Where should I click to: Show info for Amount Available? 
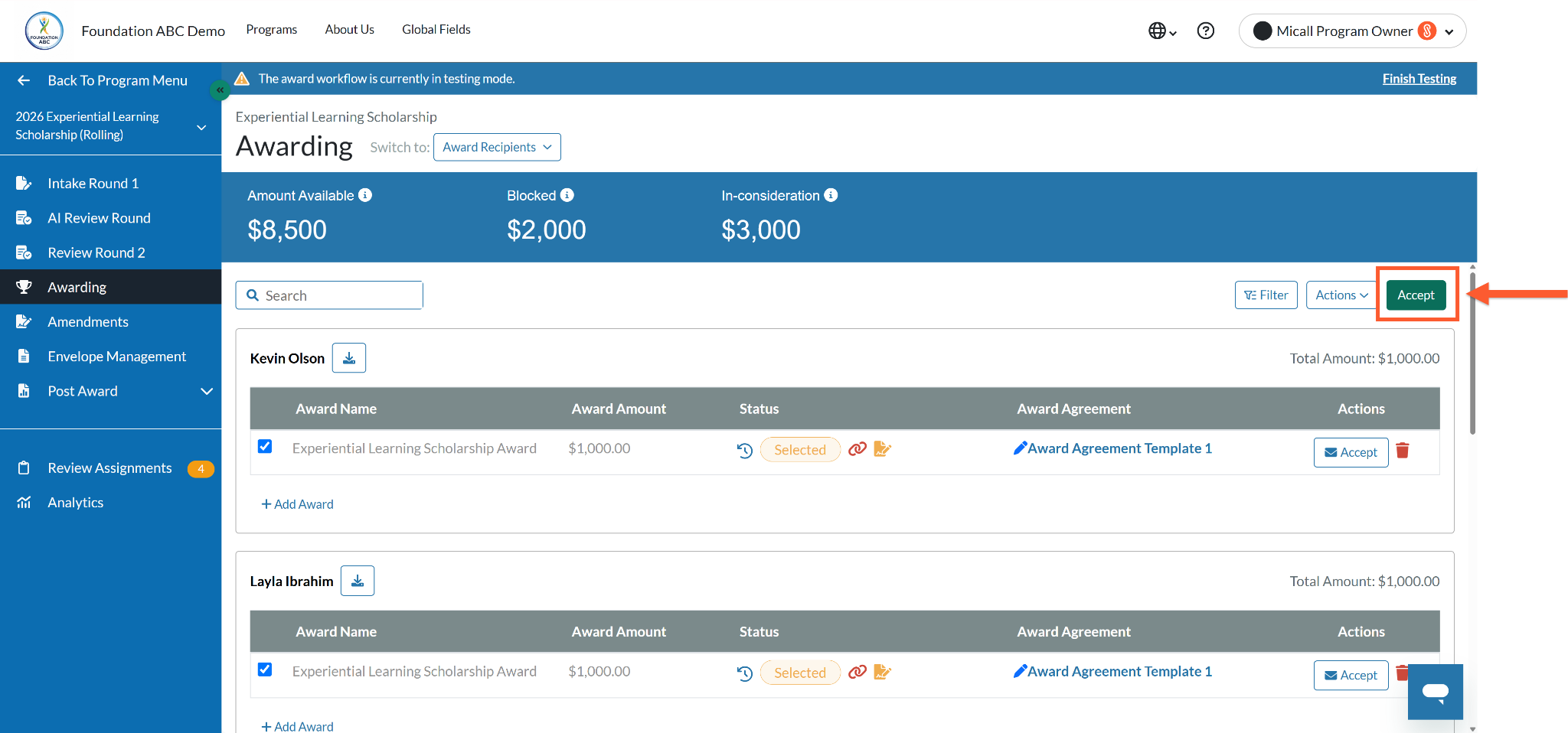click(365, 195)
